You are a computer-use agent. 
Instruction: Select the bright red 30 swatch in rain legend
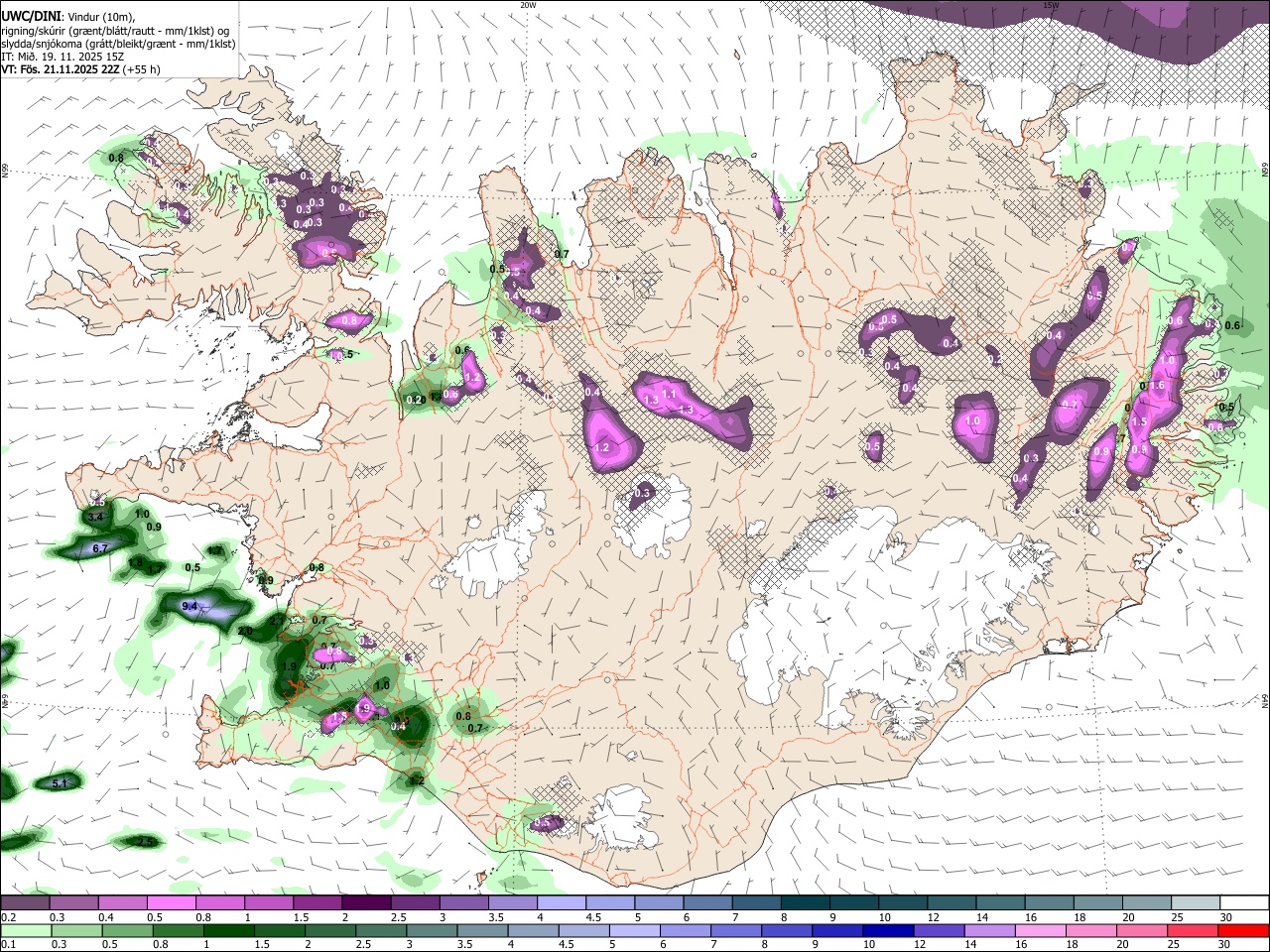[x=1243, y=931]
